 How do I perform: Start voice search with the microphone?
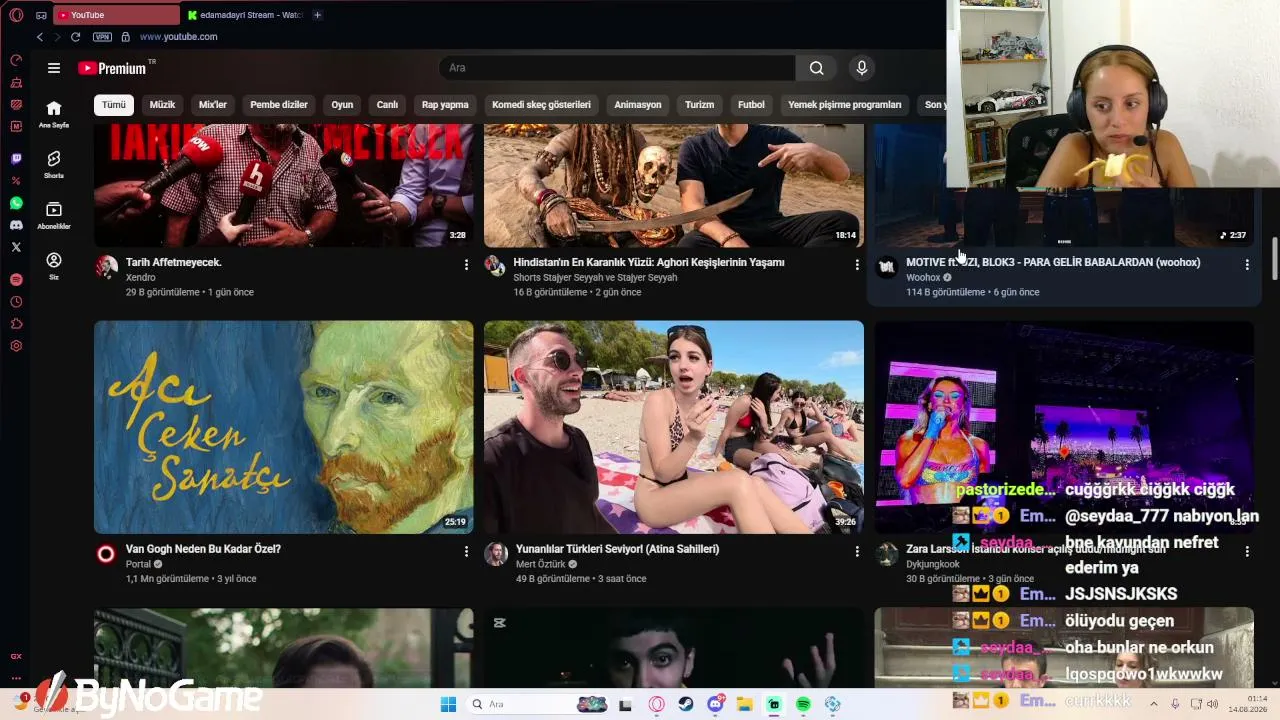click(x=862, y=68)
